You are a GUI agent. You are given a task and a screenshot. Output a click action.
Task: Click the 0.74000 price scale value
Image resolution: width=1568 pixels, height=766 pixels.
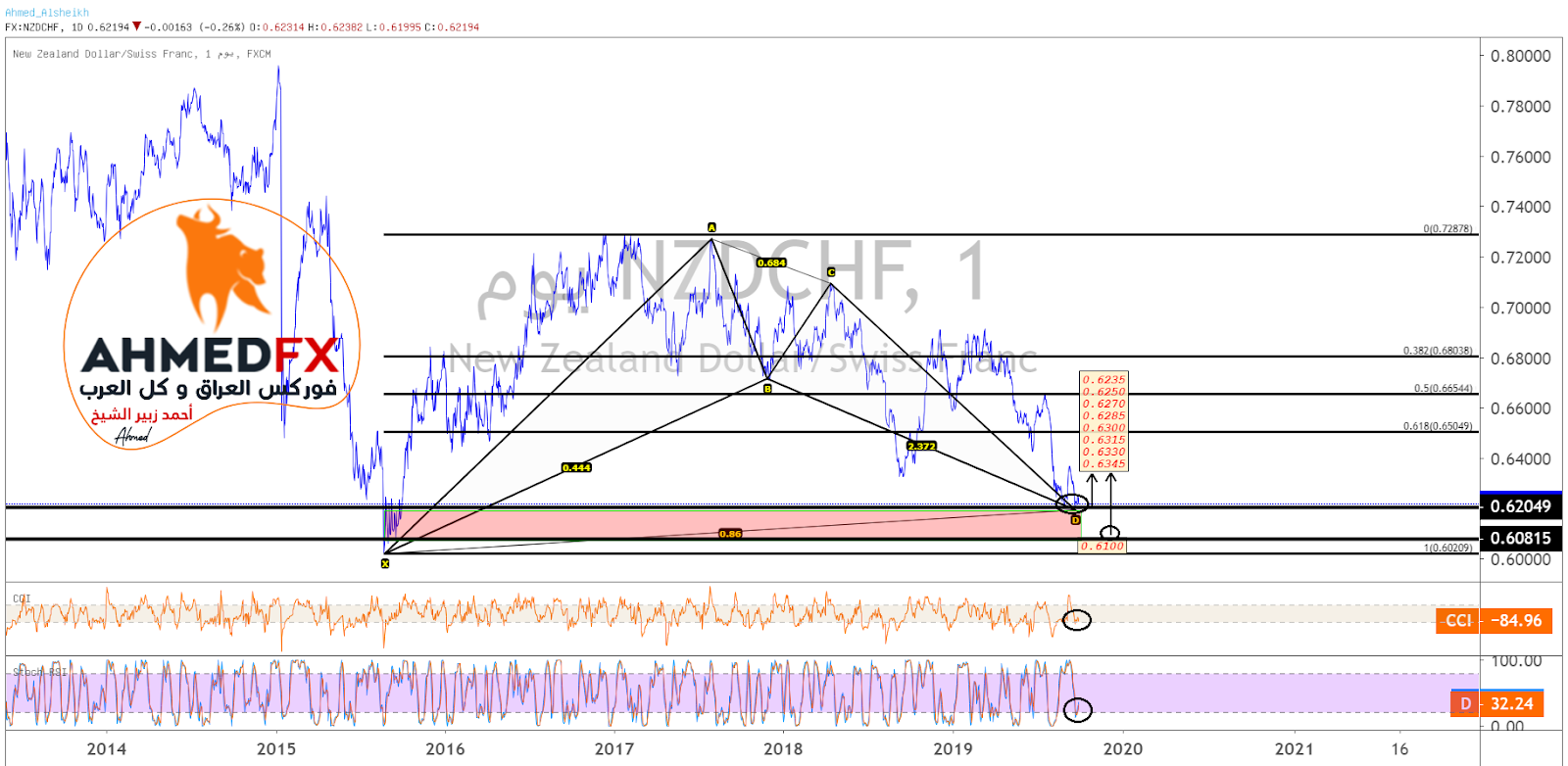[1521, 207]
